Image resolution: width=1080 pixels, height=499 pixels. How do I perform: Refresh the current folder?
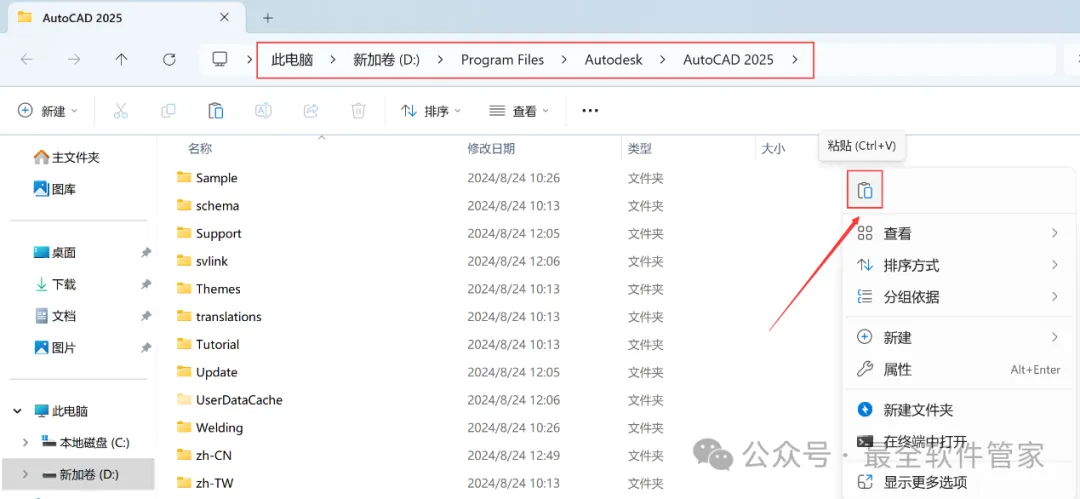coord(169,59)
